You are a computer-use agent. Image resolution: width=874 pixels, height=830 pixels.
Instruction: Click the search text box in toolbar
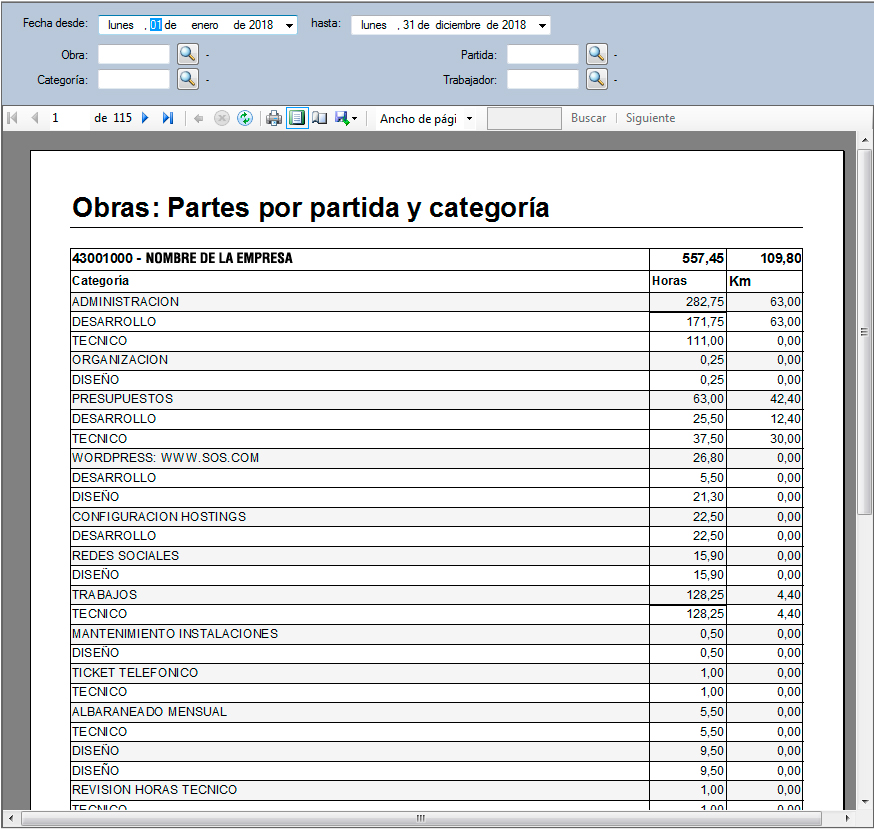click(524, 118)
